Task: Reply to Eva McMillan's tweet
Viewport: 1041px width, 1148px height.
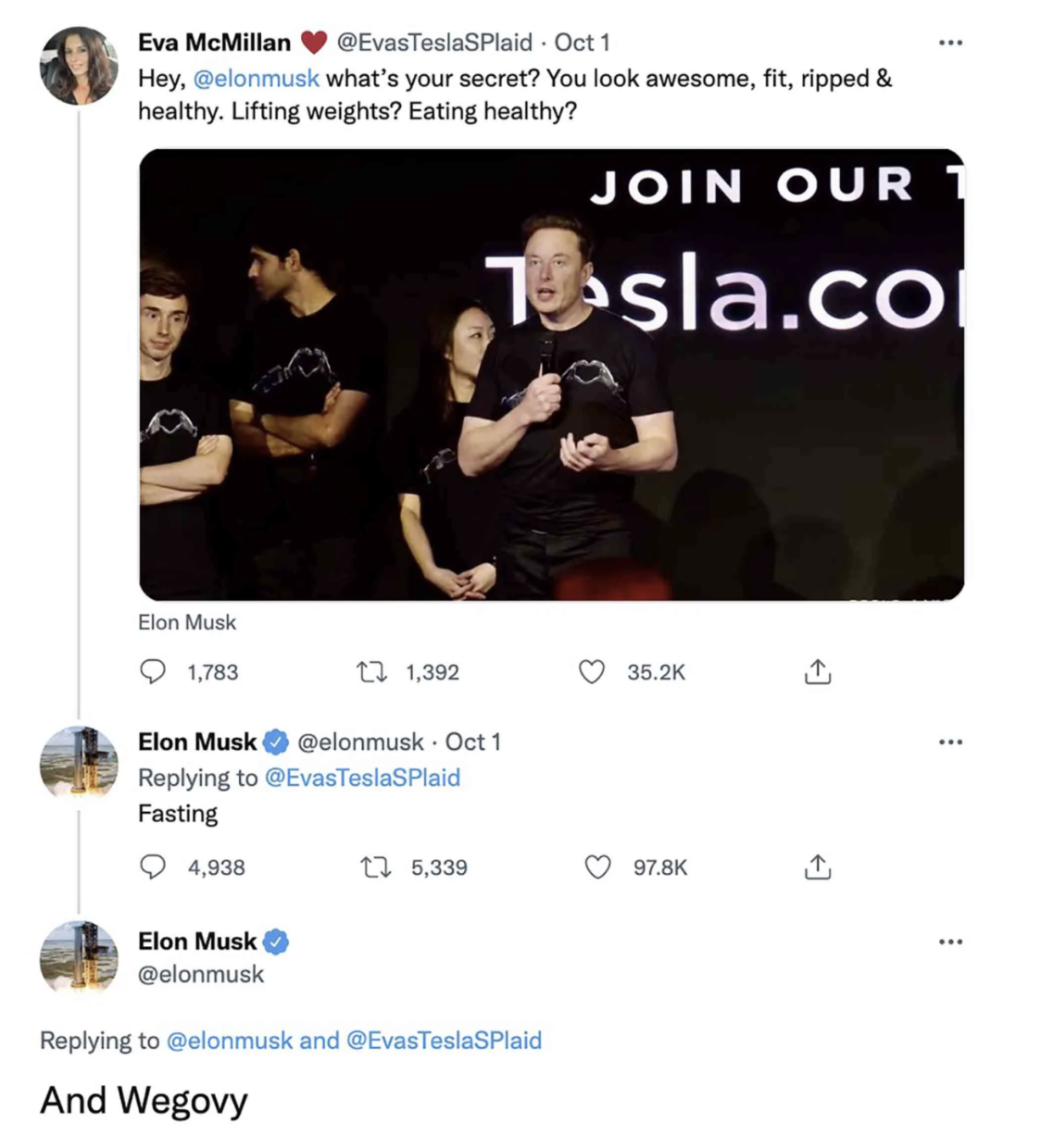Action: point(153,671)
